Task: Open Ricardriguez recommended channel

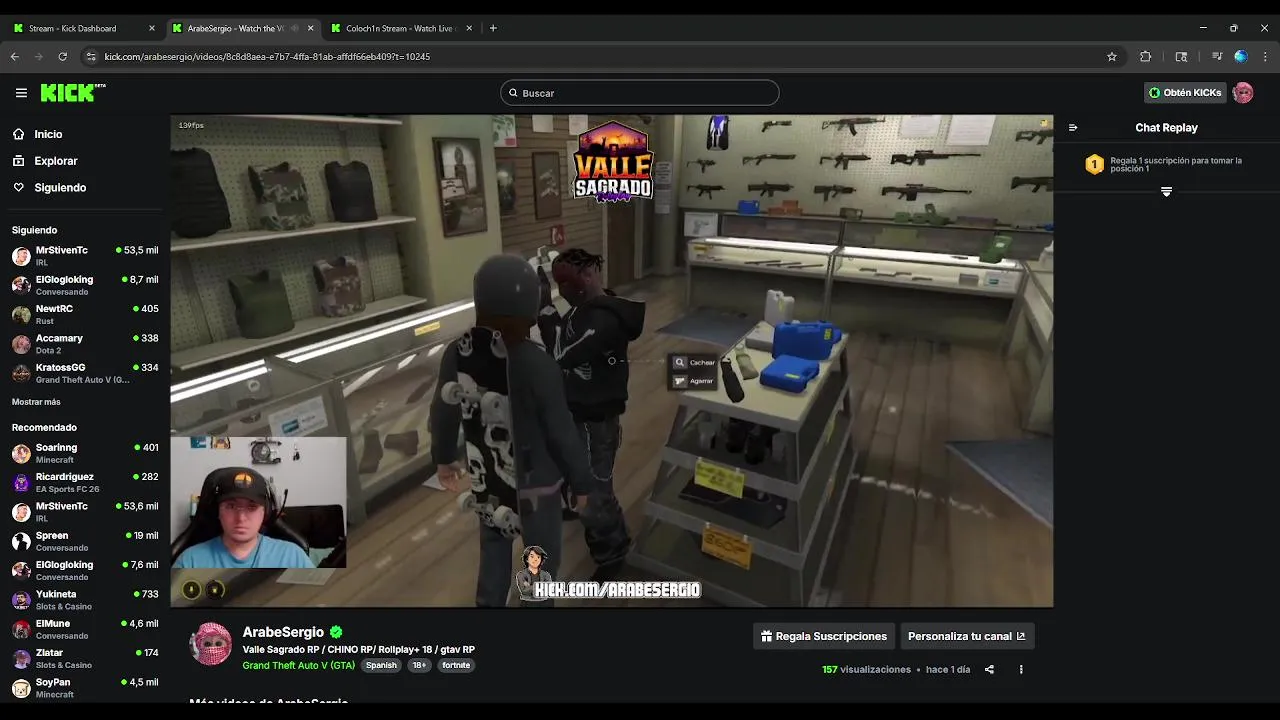Action: point(85,482)
